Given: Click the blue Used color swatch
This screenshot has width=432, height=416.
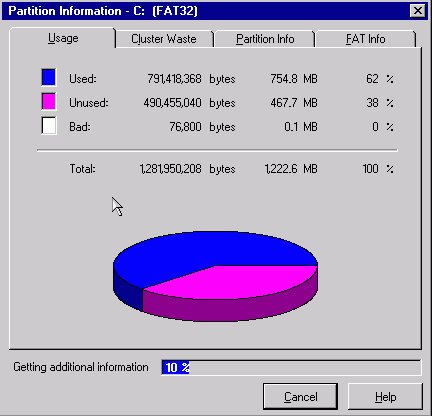Looking at the screenshot, I should coord(49,77).
